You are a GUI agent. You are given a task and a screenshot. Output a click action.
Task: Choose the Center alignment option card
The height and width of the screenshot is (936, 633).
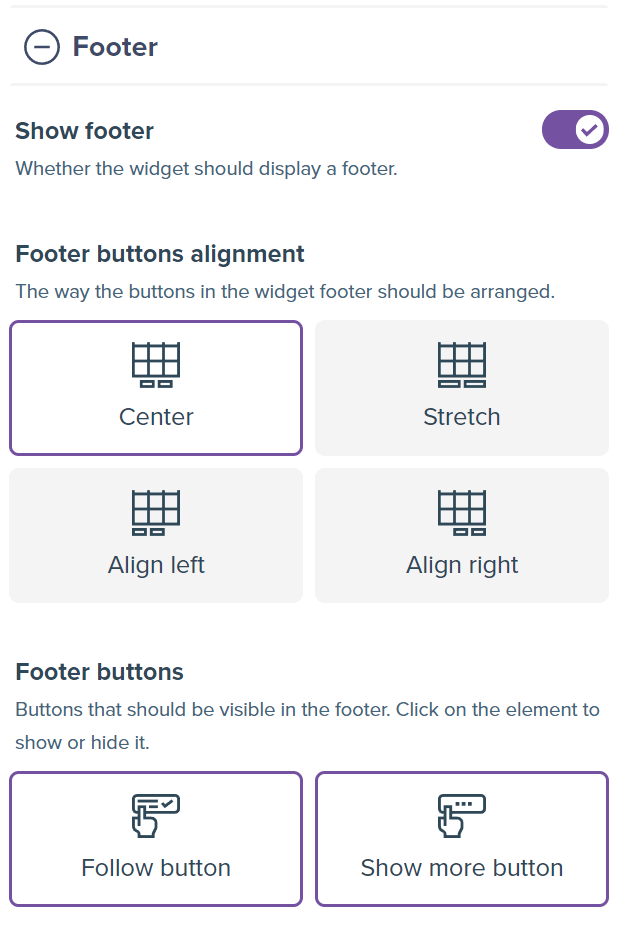tap(156, 388)
